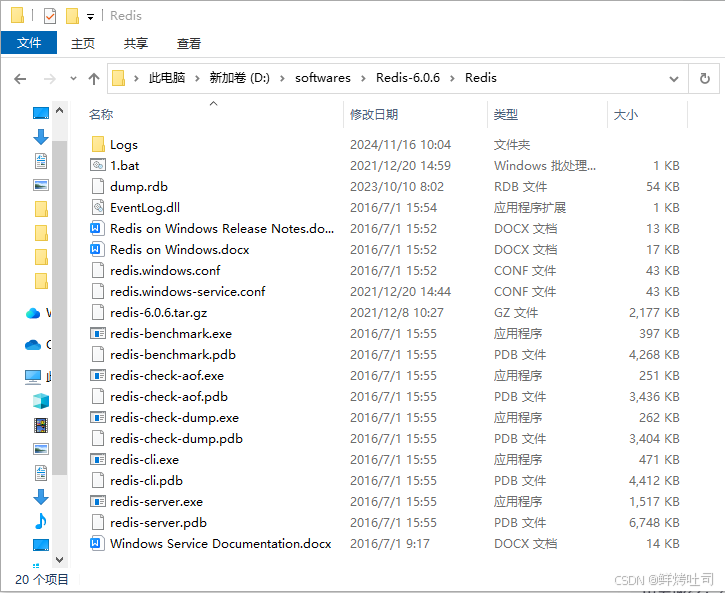Select Windows Service Documentation.docx icon

pos(96,543)
